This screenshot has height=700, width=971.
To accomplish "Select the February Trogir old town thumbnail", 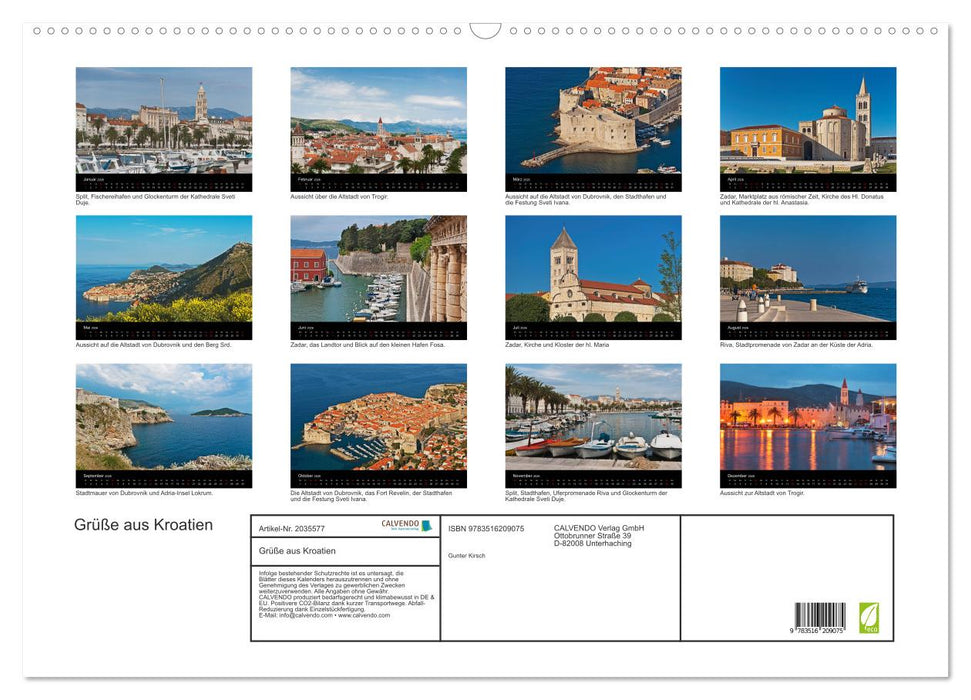I will click(379, 122).
